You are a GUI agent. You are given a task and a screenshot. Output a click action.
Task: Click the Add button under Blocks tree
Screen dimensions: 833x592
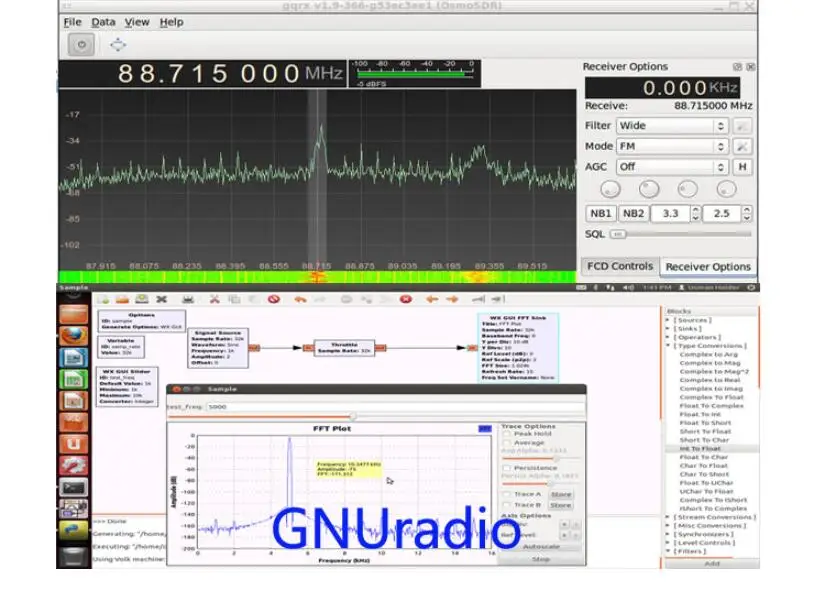(x=711, y=563)
